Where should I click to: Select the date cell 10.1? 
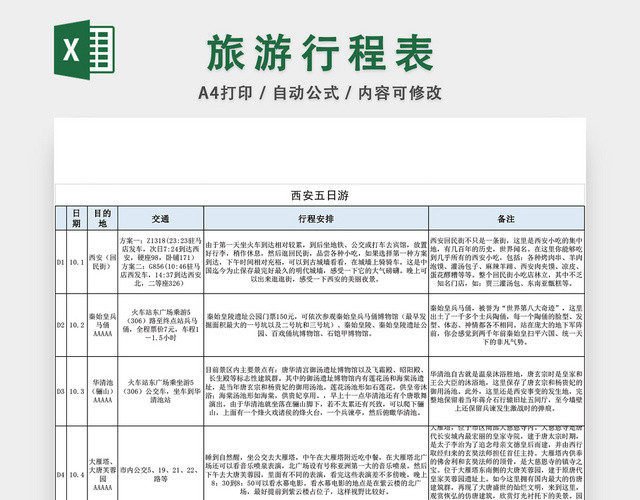(x=77, y=262)
